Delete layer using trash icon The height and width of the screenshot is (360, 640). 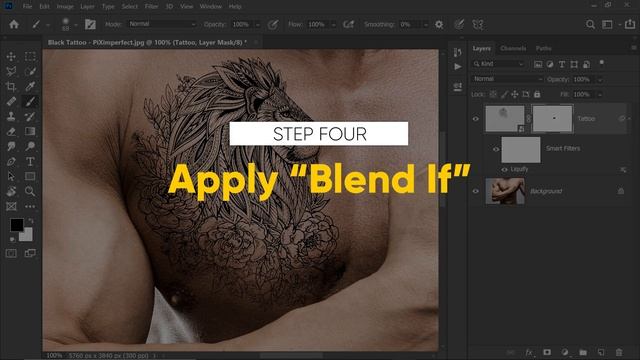point(619,352)
